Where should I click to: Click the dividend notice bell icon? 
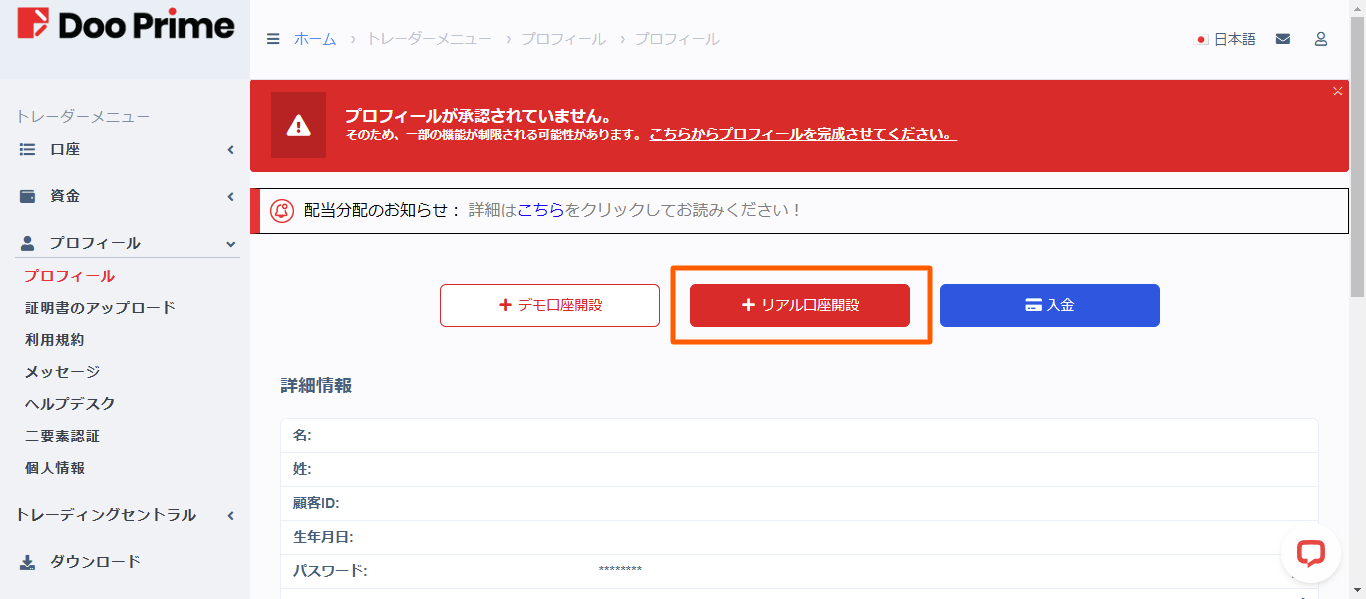coord(283,209)
